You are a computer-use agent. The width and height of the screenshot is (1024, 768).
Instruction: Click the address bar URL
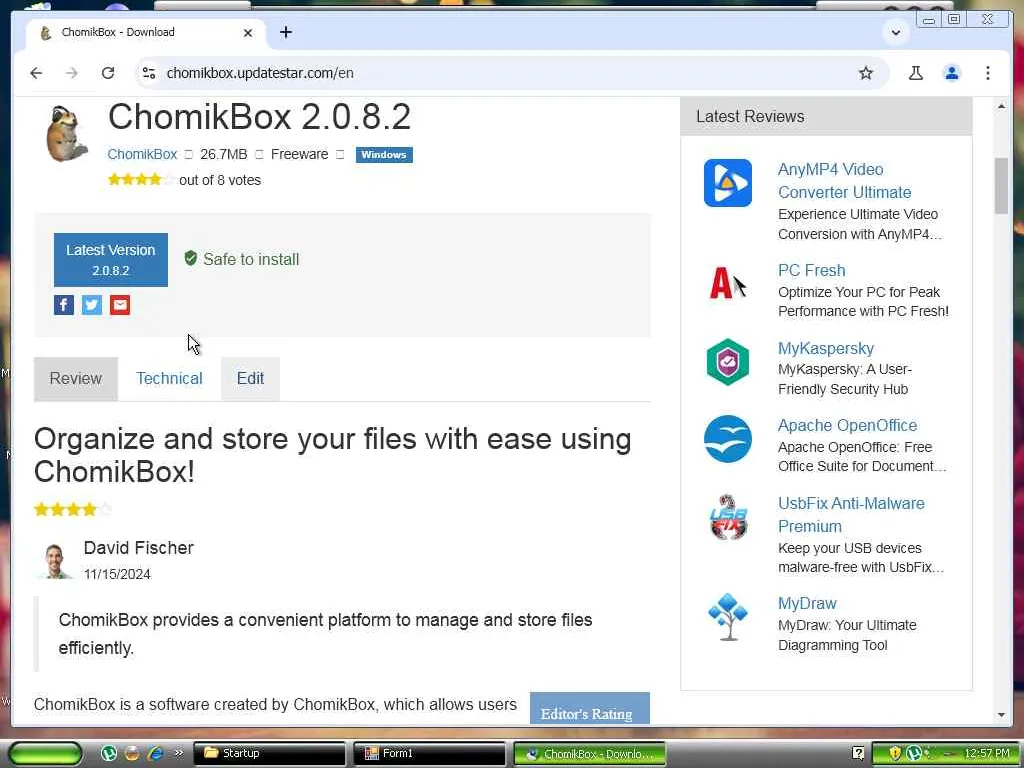[x=260, y=73]
